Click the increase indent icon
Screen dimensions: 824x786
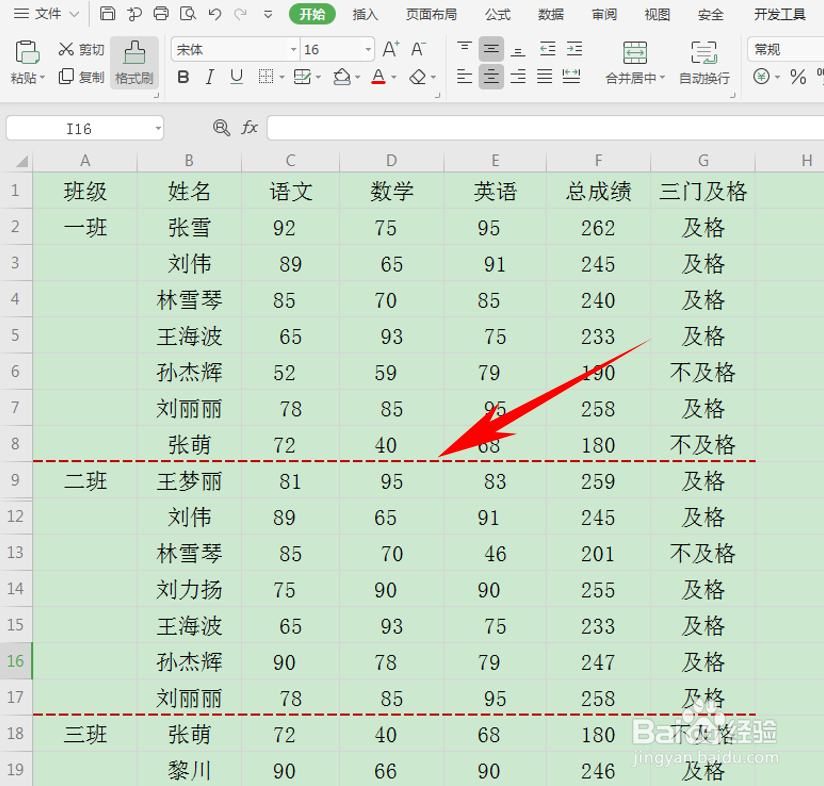[574, 49]
